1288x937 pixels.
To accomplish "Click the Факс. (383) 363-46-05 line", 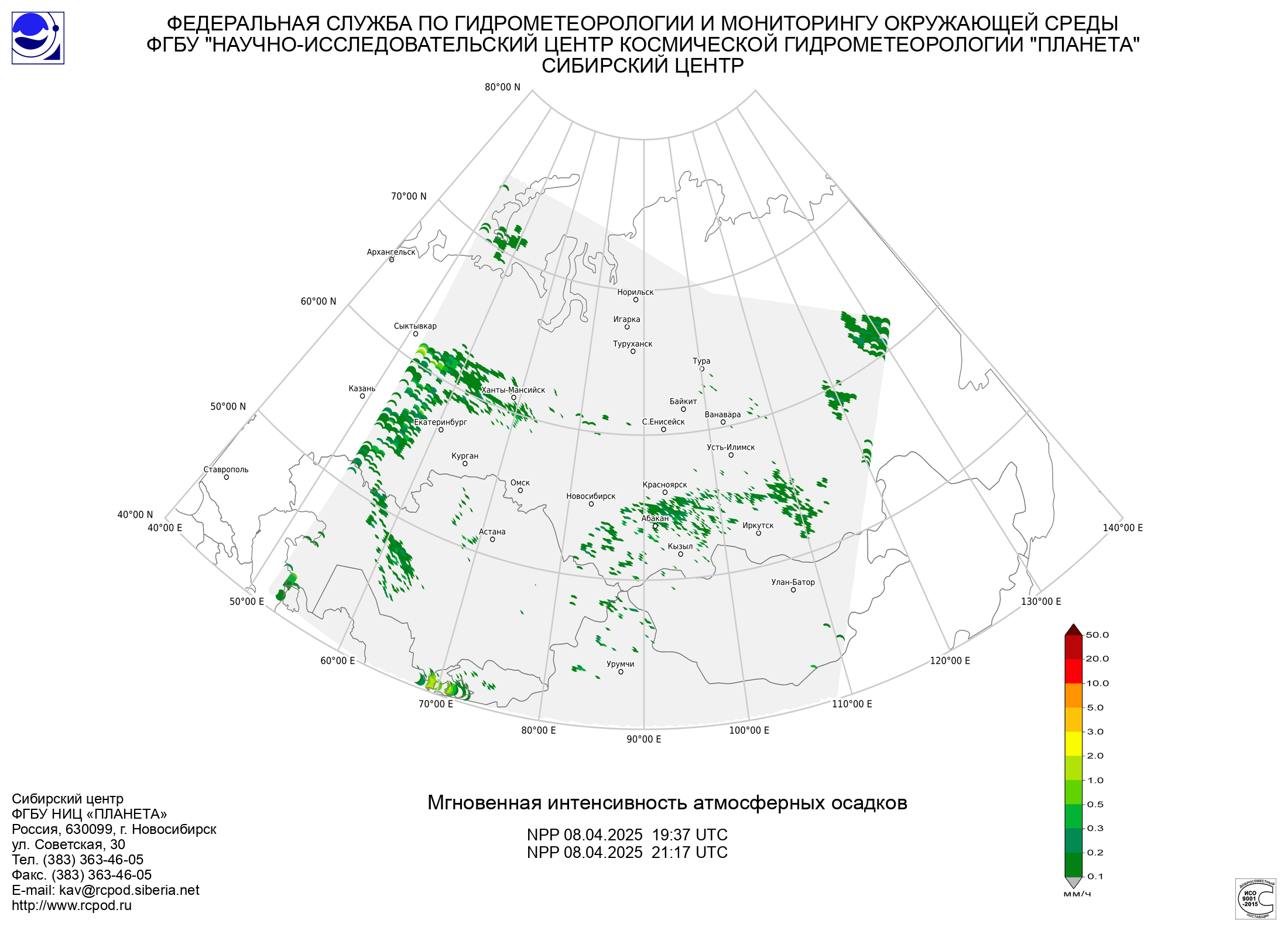I will point(81,875).
